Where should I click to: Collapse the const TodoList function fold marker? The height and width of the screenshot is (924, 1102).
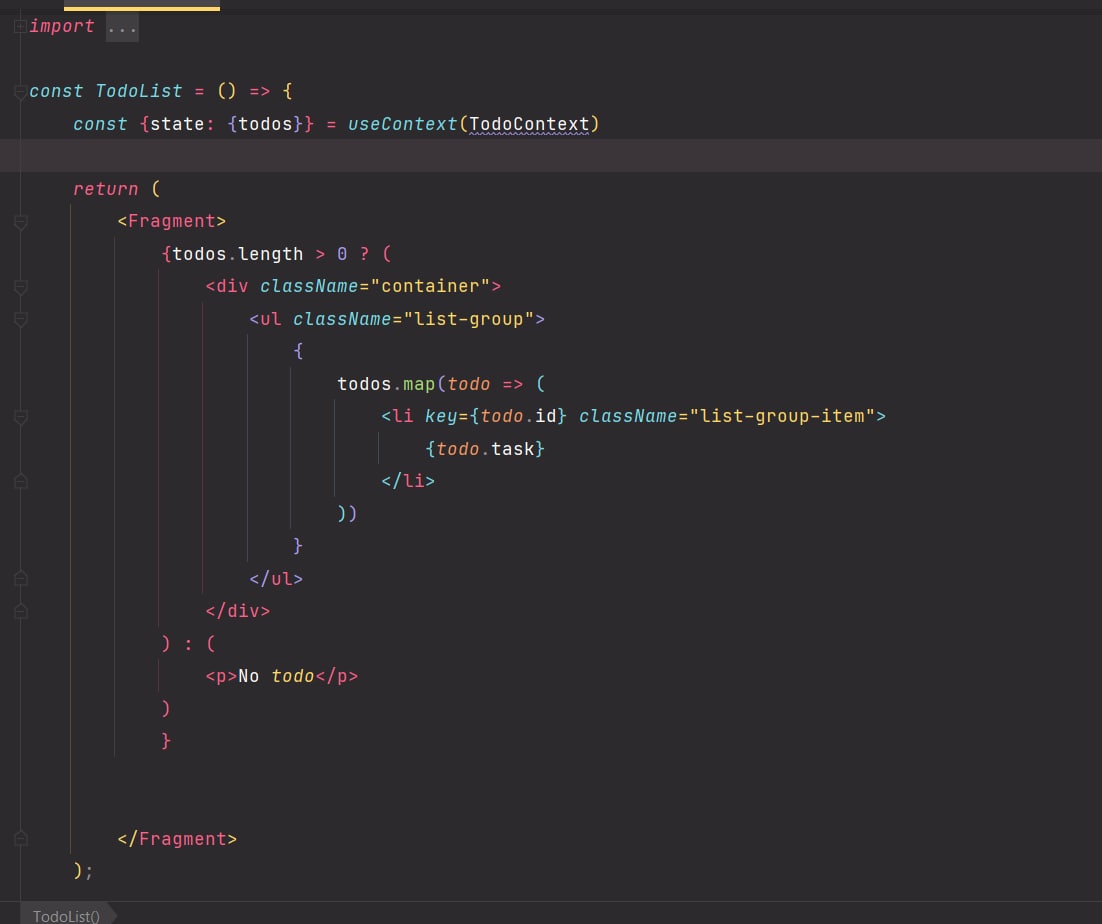point(20,91)
